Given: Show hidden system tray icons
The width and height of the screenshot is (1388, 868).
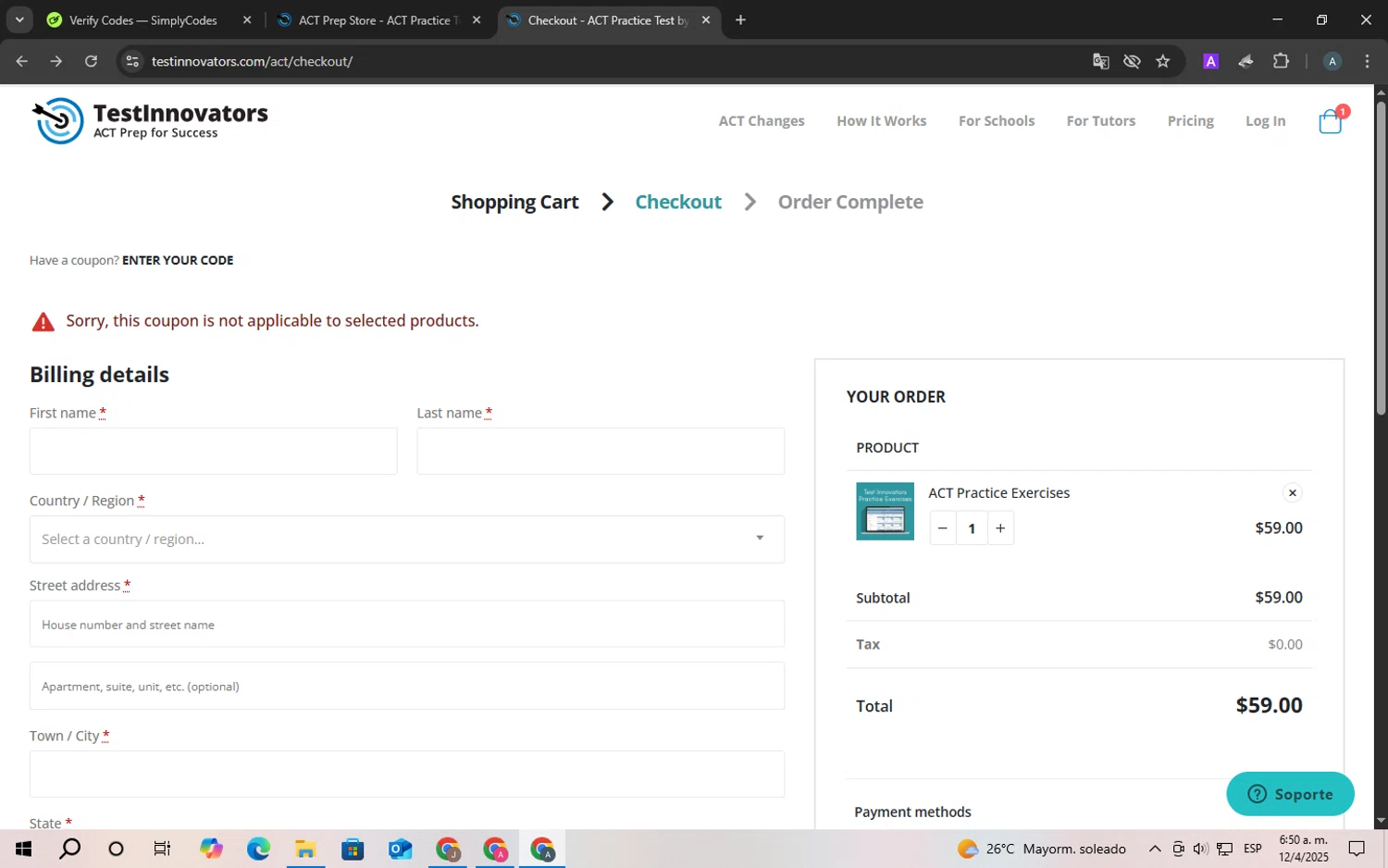Looking at the screenshot, I should point(1155,849).
